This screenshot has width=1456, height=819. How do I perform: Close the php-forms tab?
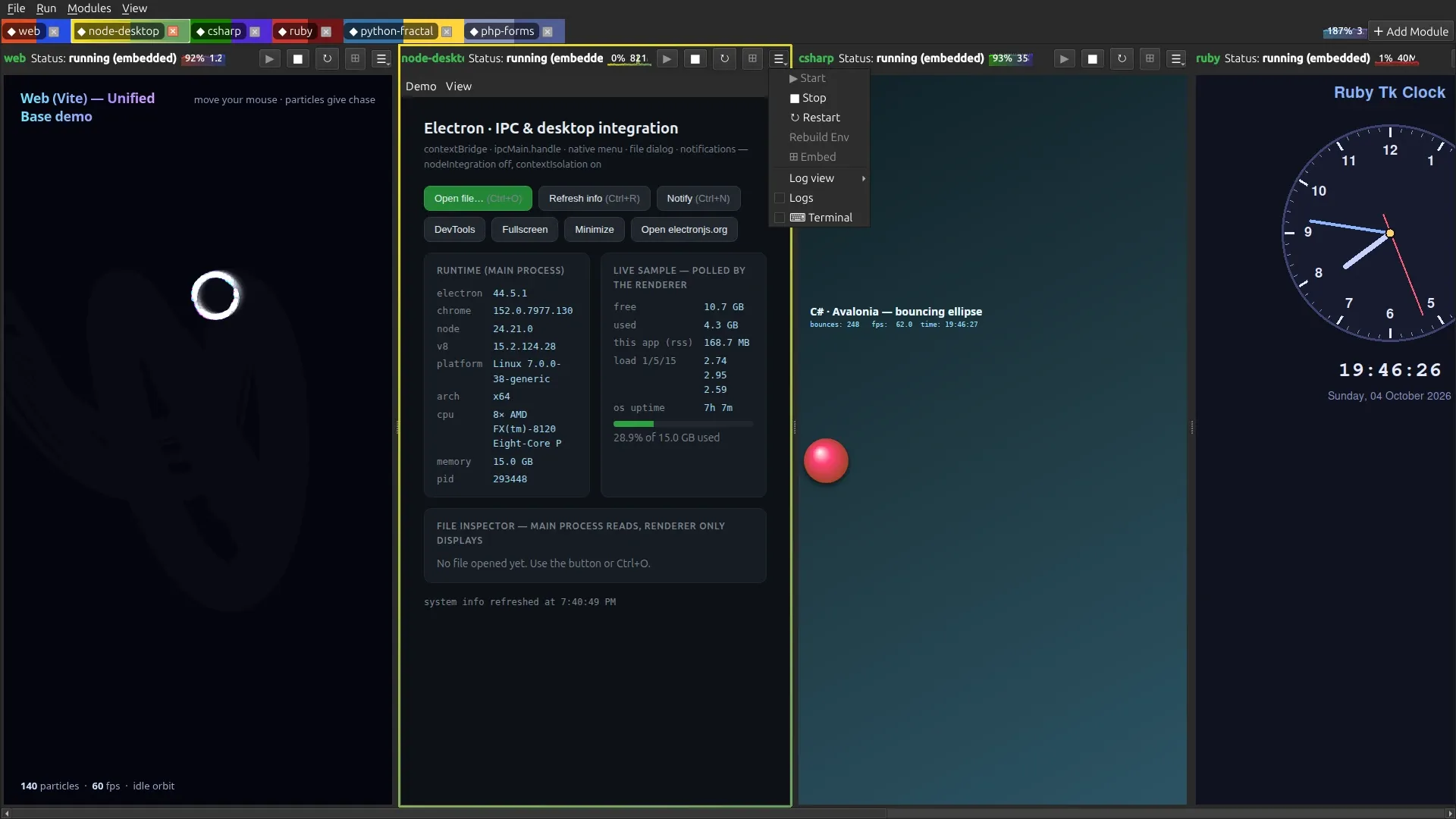click(x=548, y=31)
